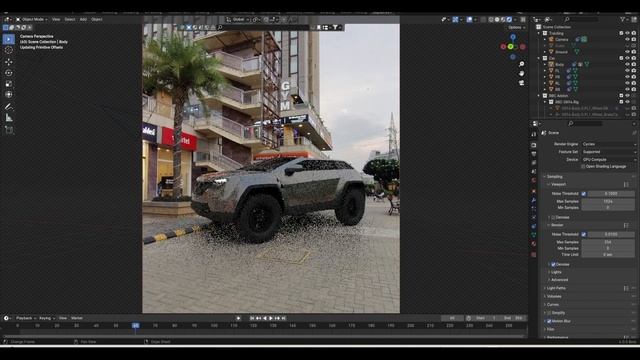Image resolution: width=640 pixels, height=360 pixels.
Task: Select the Move tool
Action: click(9, 62)
